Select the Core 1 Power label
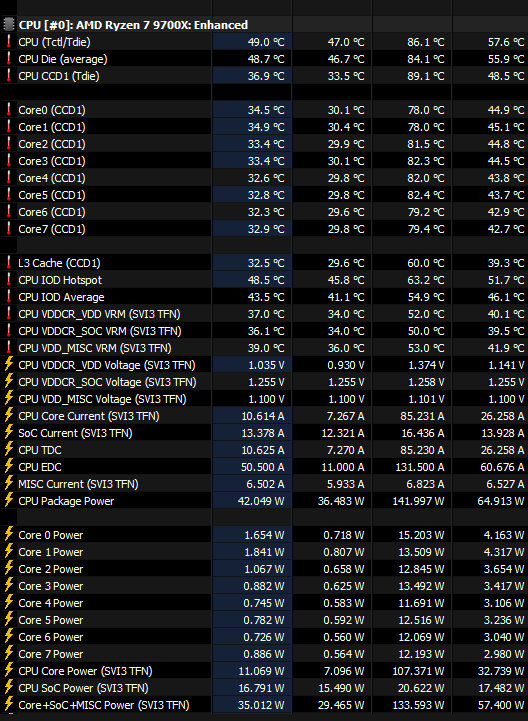The height and width of the screenshot is (721, 528). tap(51, 552)
